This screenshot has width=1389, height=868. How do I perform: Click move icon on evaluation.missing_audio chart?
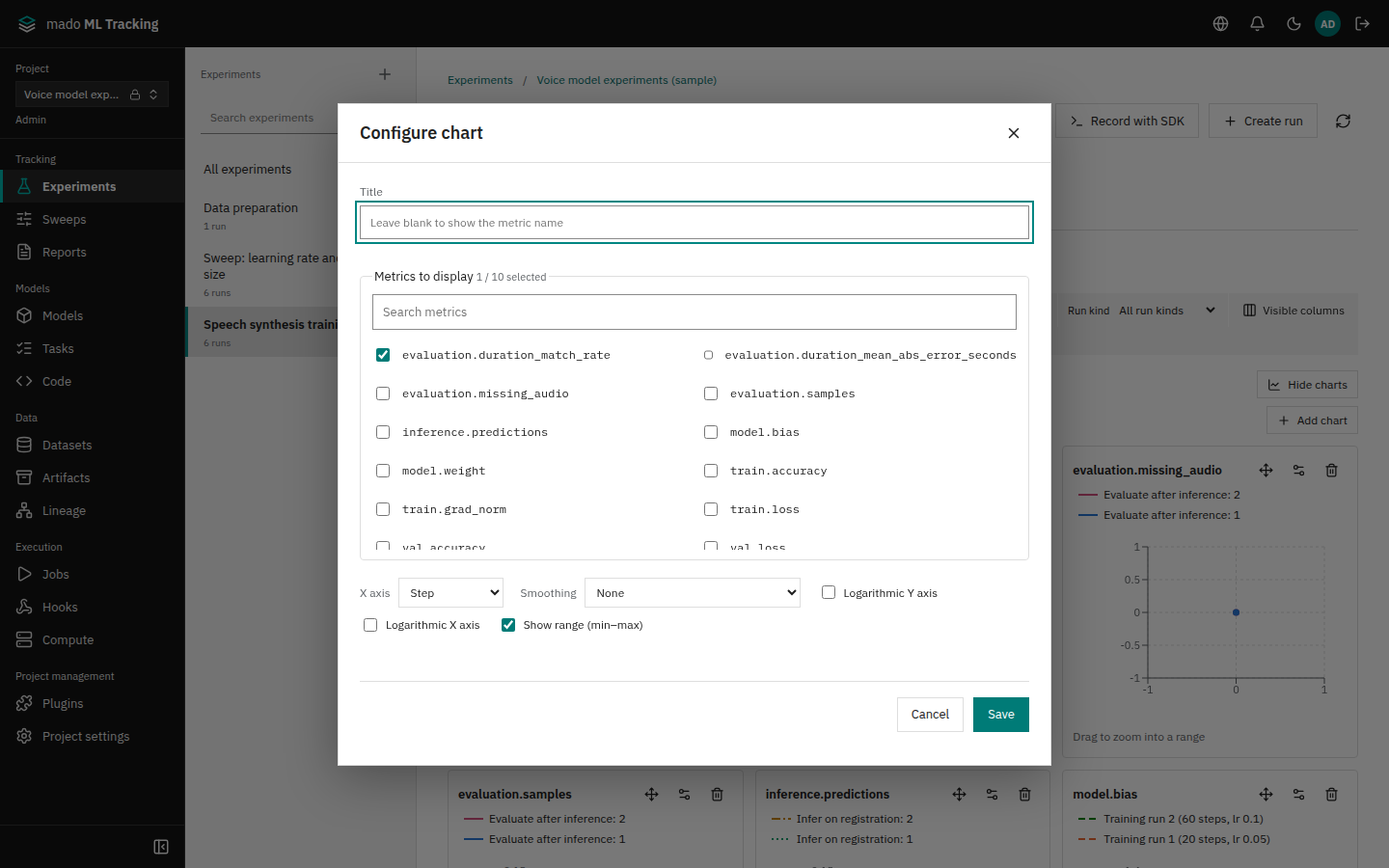pos(1266,471)
